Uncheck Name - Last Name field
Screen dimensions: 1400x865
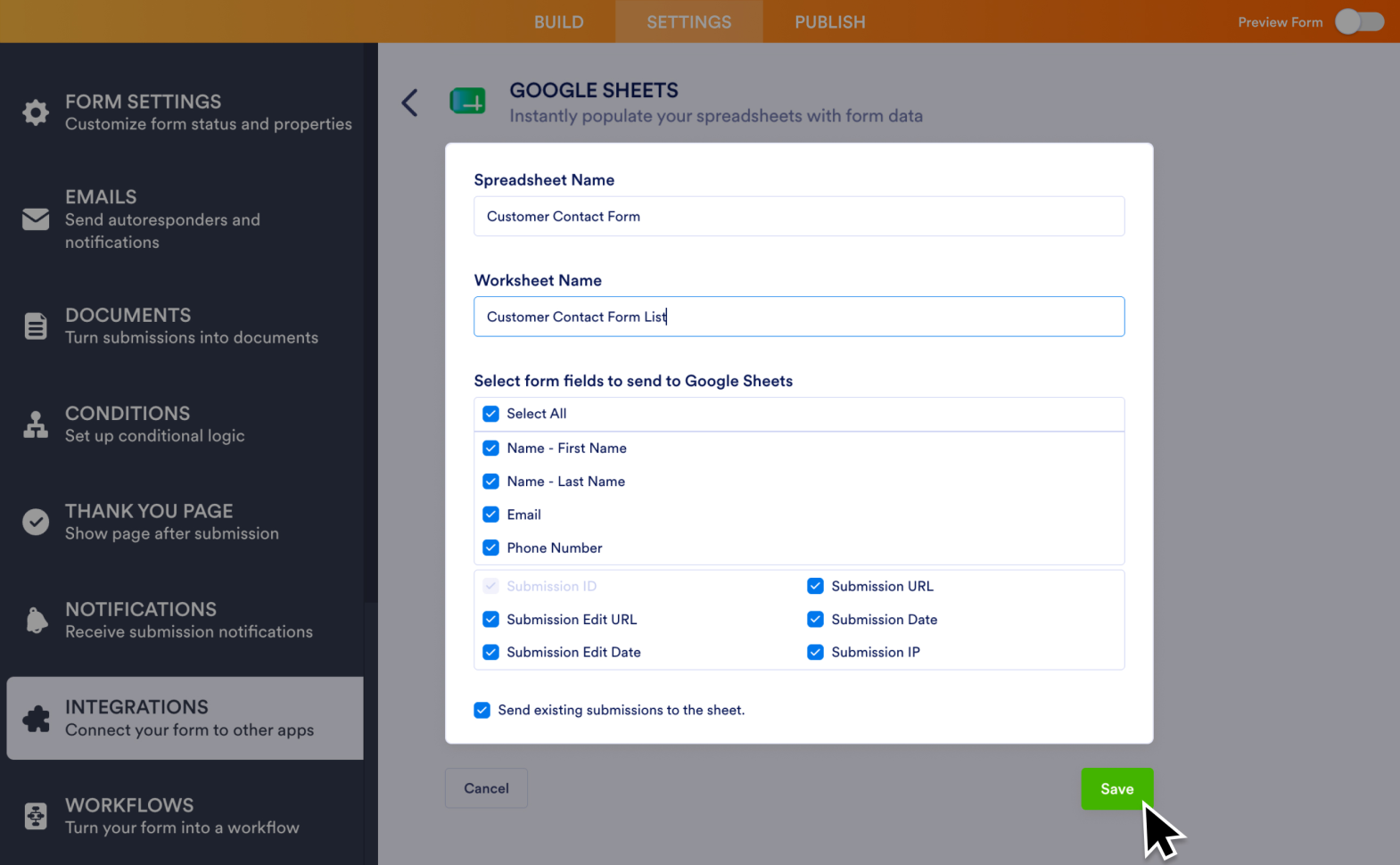point(490,482)
